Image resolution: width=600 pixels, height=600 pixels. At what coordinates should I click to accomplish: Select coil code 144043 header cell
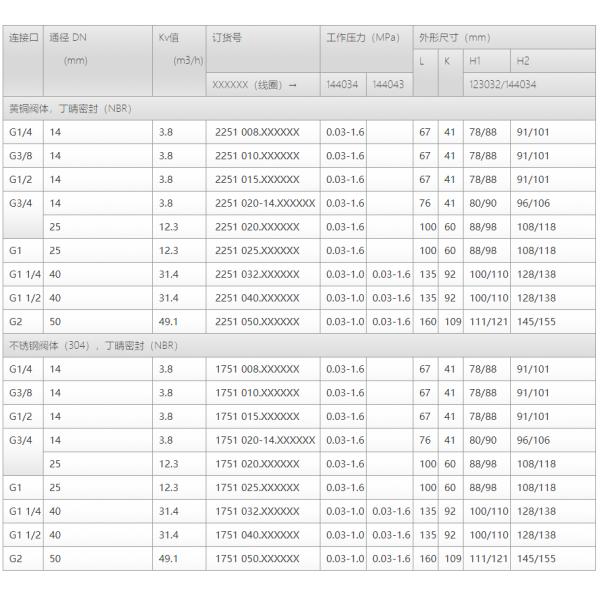(387, 85)
